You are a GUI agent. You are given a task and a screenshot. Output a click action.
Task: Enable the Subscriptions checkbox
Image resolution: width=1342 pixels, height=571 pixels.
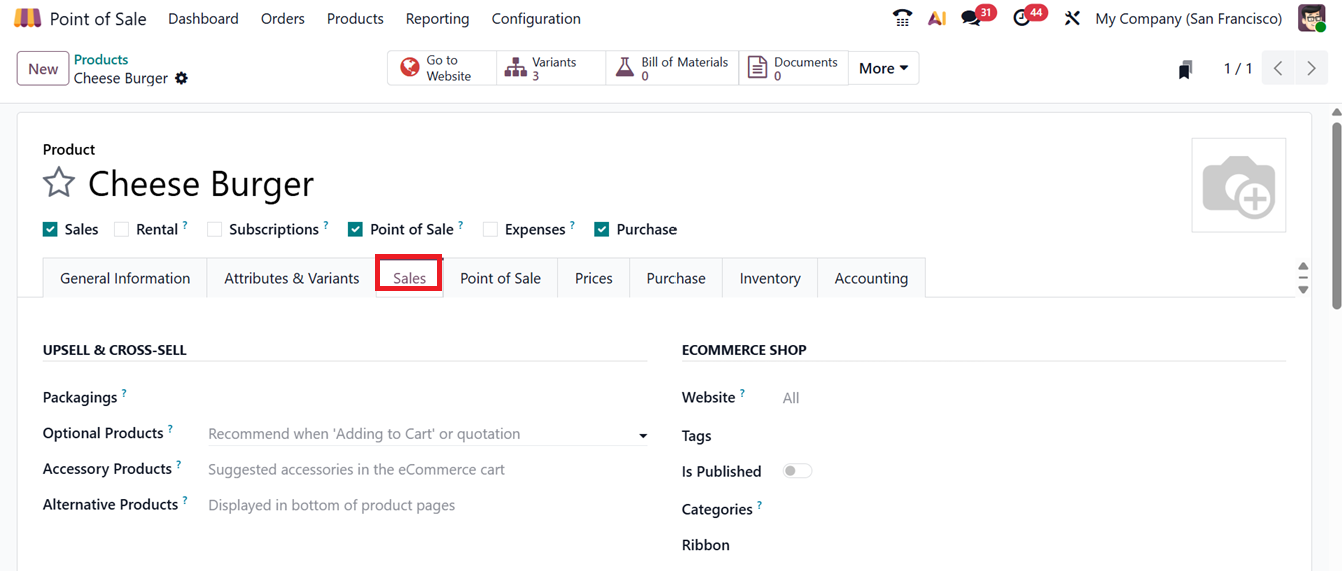[x=214, y=229]
